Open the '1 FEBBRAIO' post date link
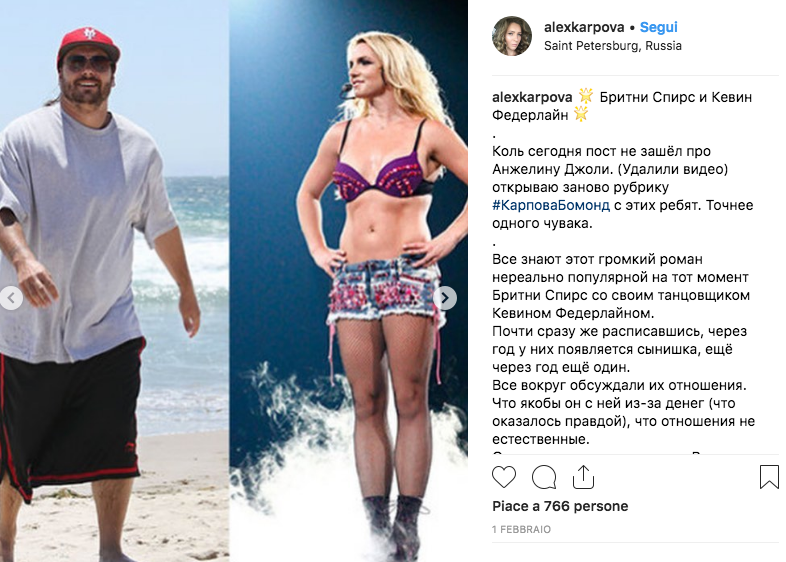786x562 pixels. pyautogui.click(x=521, y=529)
